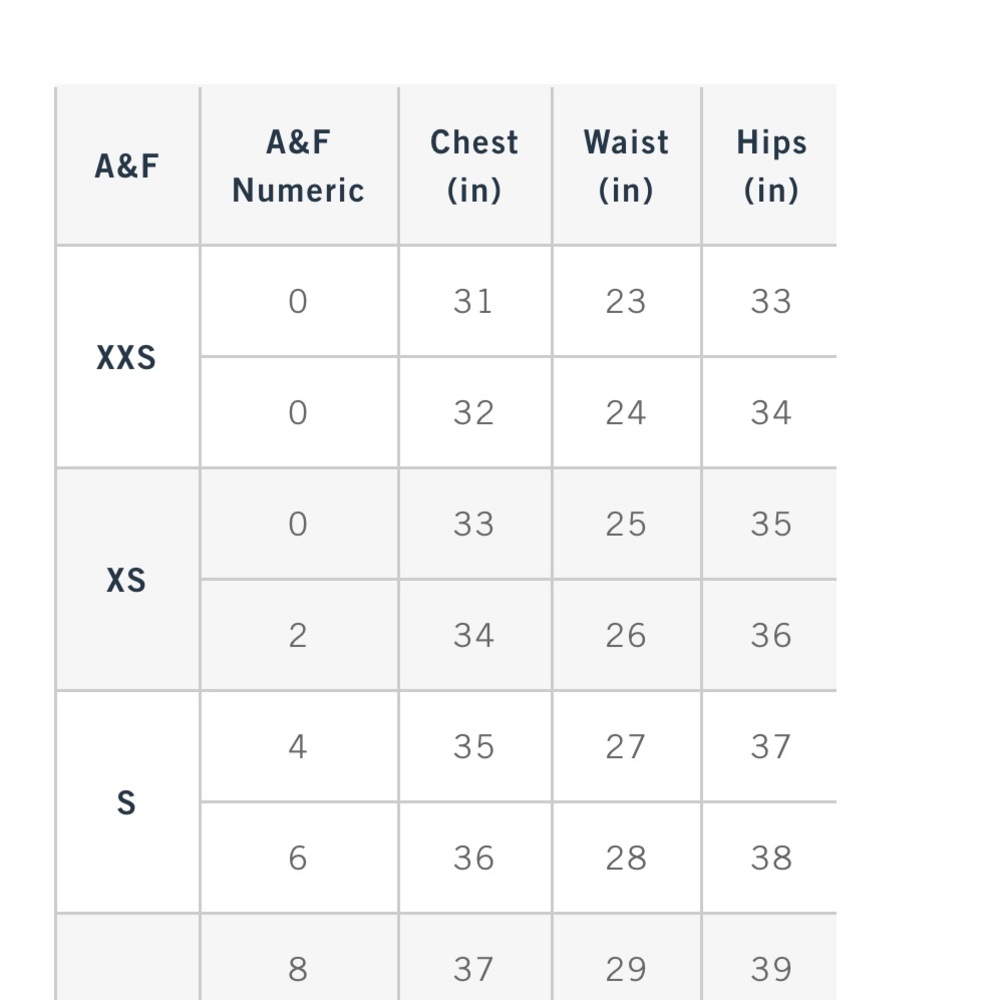The image size is (1000, 1000).
Task: Select waist value 27 cell
Action: pos(626,747)
